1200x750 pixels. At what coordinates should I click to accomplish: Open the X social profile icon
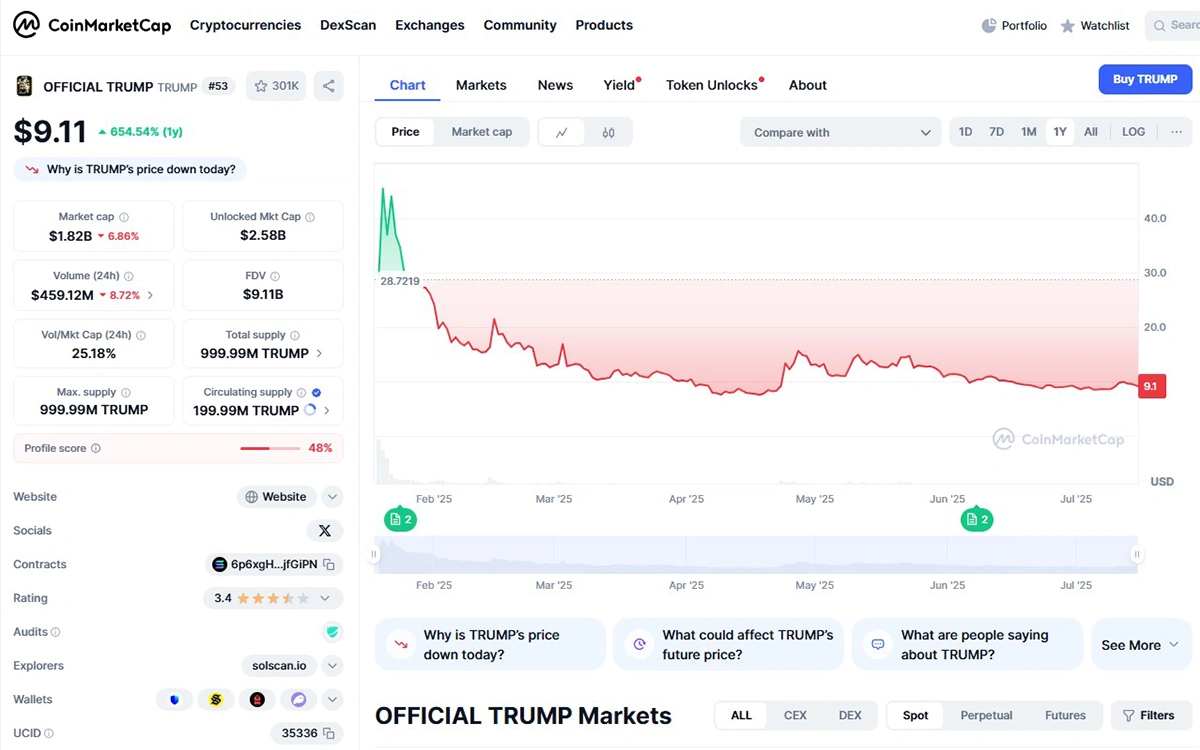pyautogui.click(x=325, y=531)
